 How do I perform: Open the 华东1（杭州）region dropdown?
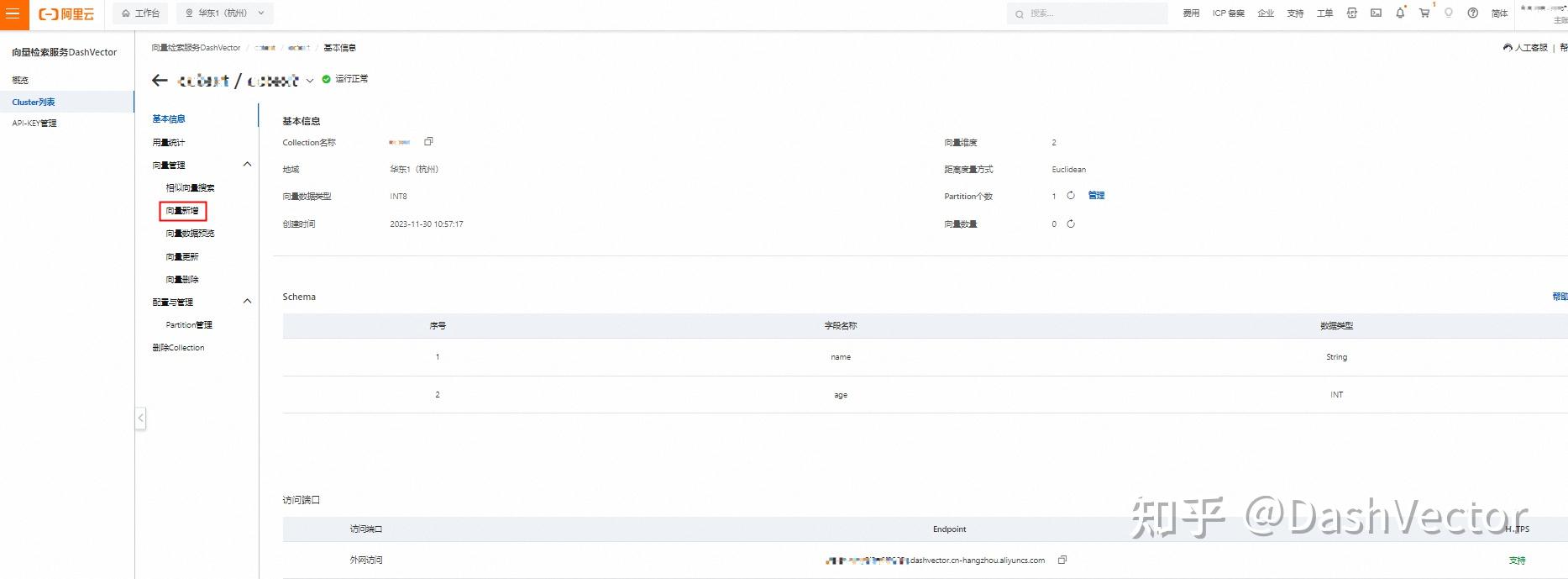tap(224, 13)
